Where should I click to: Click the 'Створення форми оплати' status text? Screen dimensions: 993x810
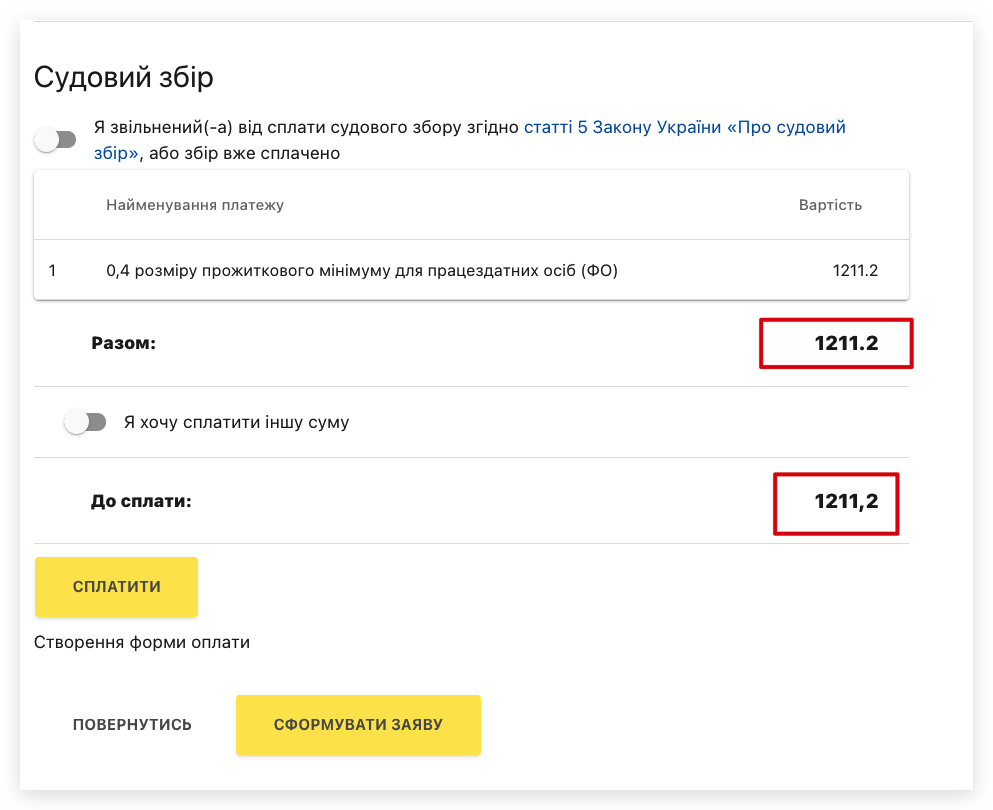pos(142,642)
